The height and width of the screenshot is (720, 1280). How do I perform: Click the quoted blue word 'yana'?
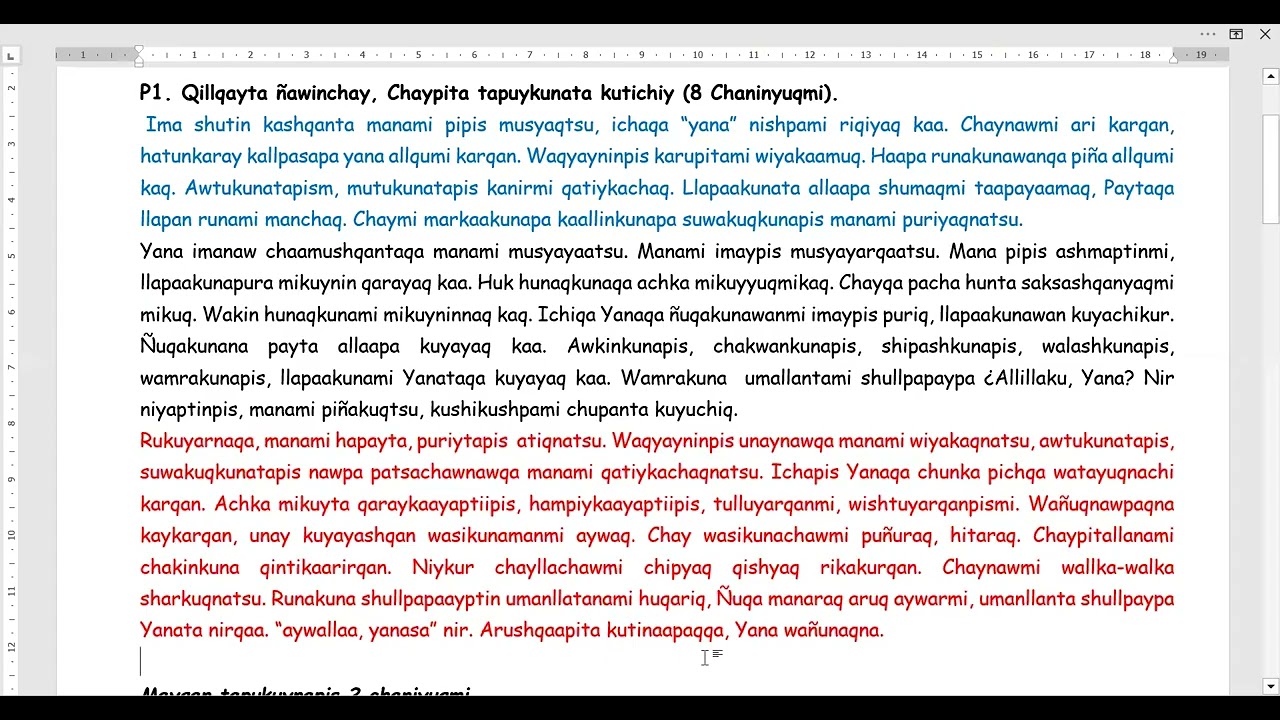point(707,125)
